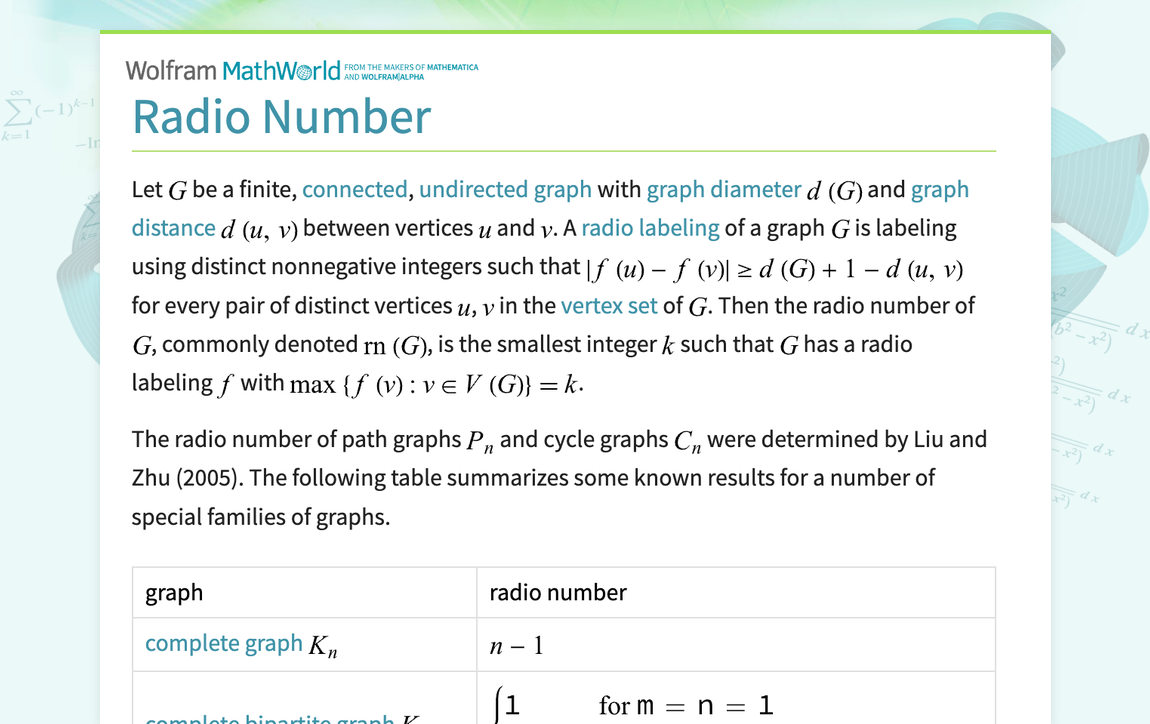This screenshot has height=724, width=1150.
Task: Click the MathWorld wordmark text
Action: pyautogui.click(x=281, y=70)
